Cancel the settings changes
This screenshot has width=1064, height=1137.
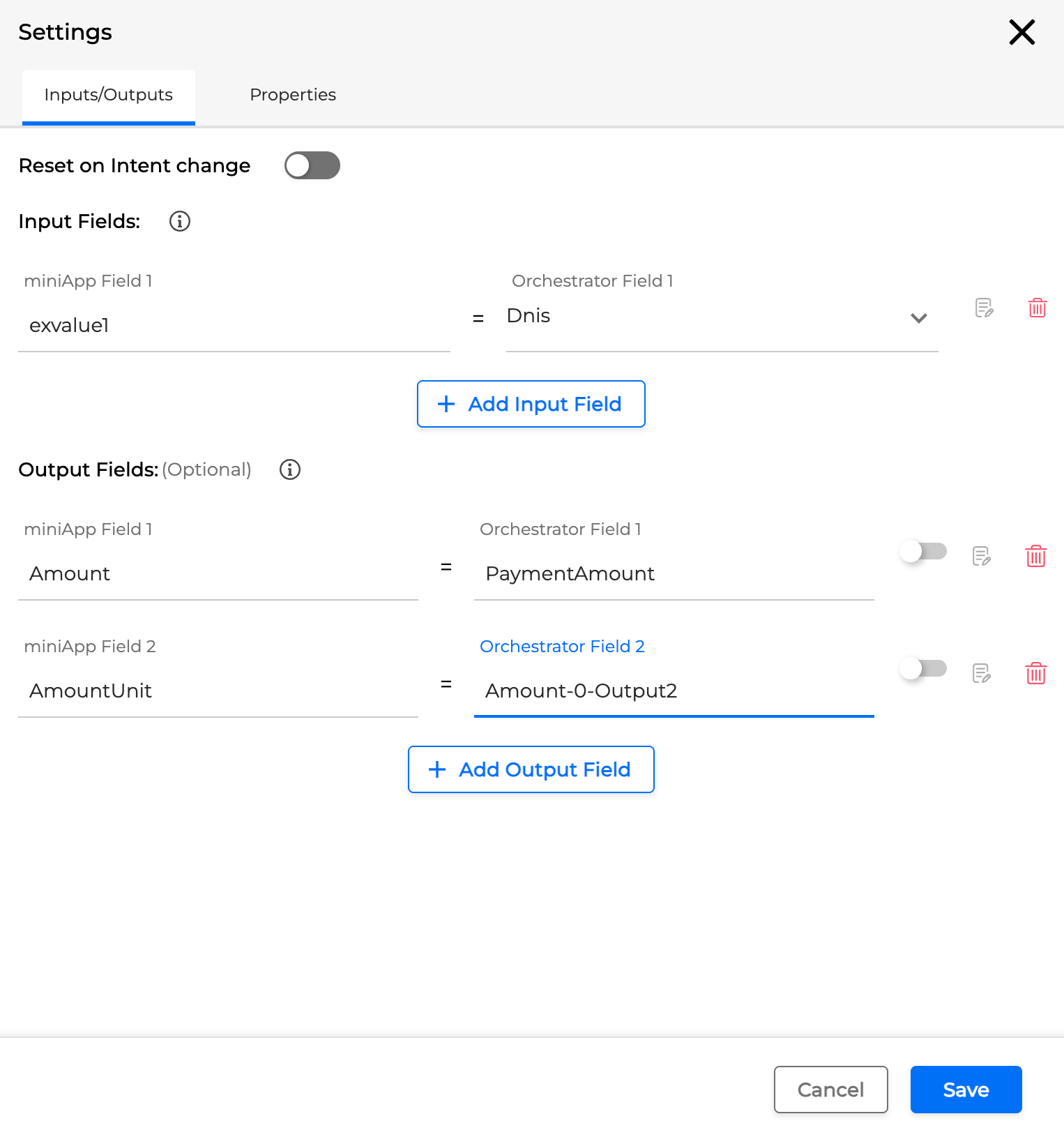point(830,1089)
